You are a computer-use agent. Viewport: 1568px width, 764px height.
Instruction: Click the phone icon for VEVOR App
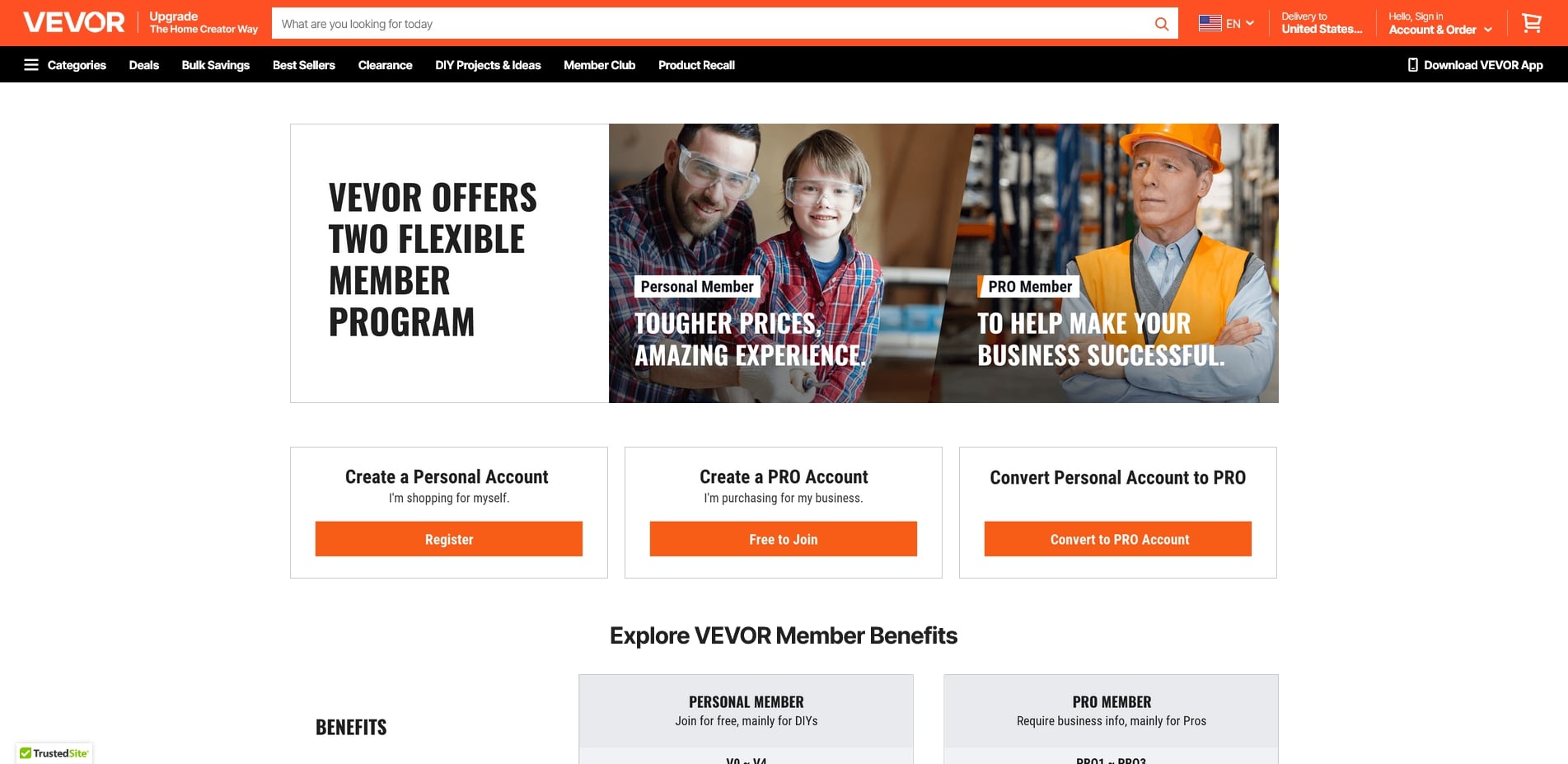(1412, 65)
